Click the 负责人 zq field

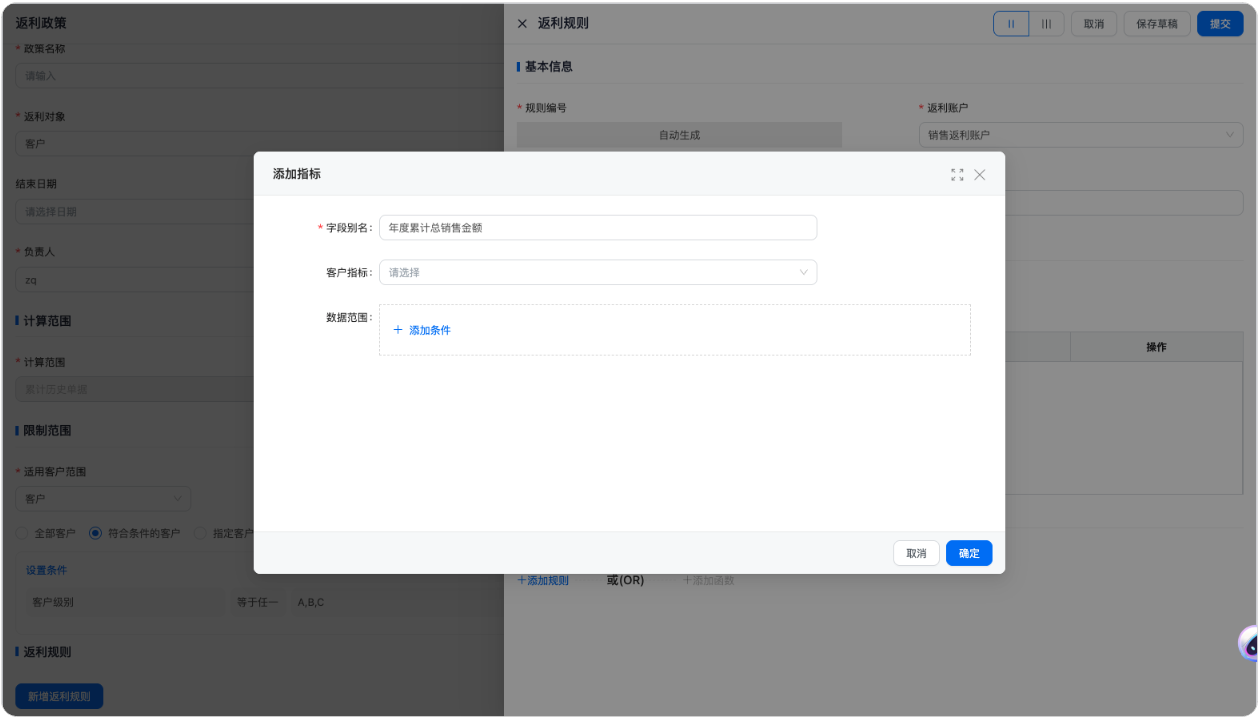click(135, 280)
